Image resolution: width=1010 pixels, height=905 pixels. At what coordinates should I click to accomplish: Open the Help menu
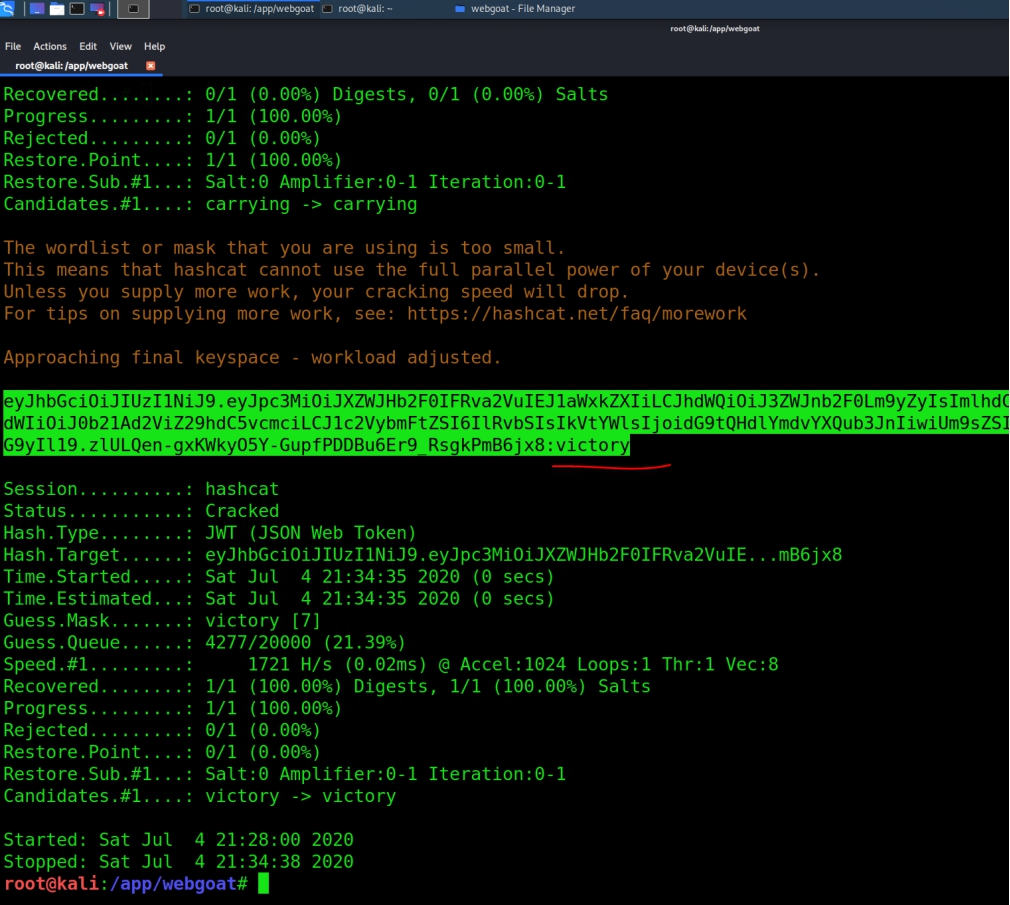(x=155, y=46)
